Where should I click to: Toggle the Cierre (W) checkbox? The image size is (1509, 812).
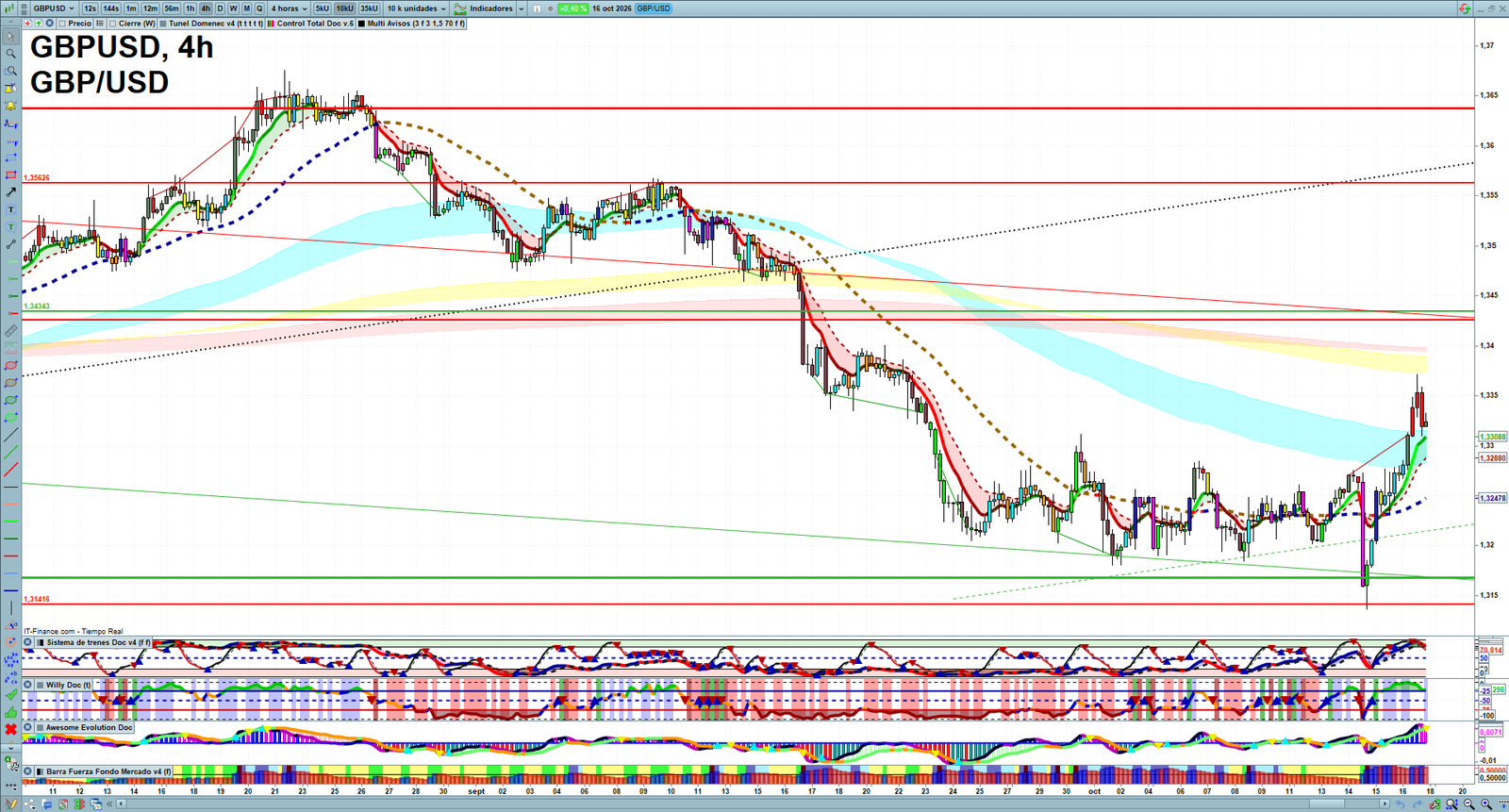tap(112, 24)
